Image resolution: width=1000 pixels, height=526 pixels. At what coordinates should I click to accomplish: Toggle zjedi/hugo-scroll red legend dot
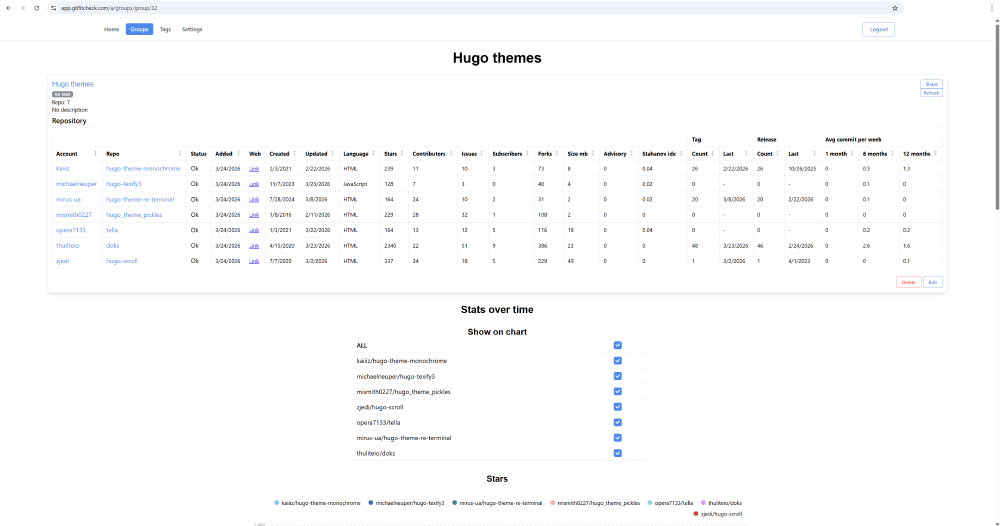click(696, 514)
